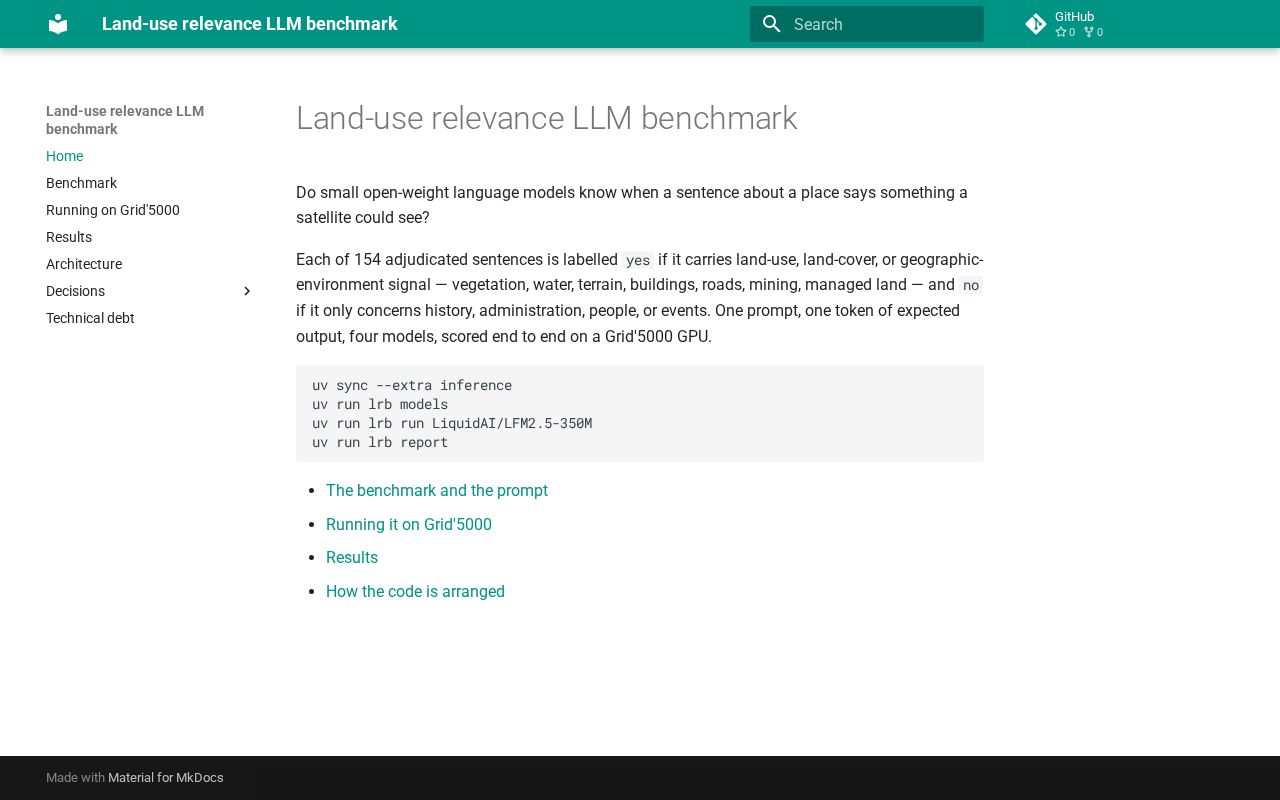This screenshot has width=1280, height=800.
Task: Follow the Results link in the bullet list
Action: tap(352, 557)
